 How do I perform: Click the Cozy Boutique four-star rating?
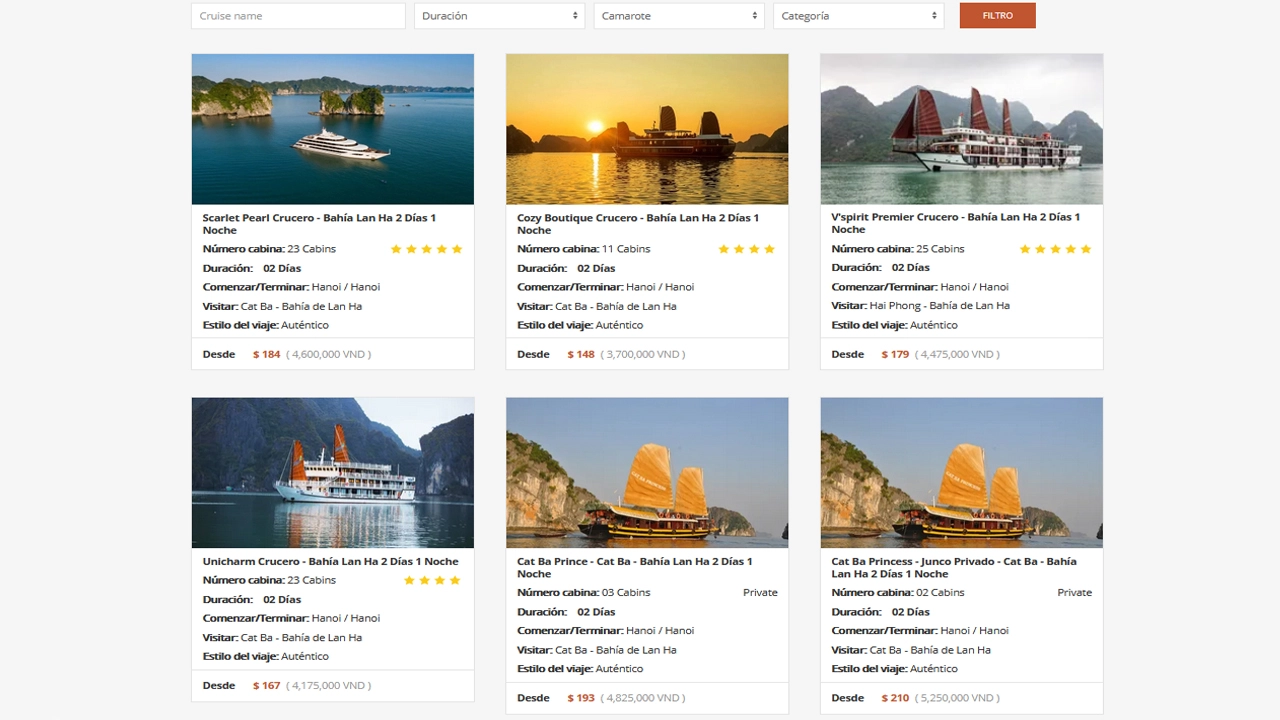[746, 249]
